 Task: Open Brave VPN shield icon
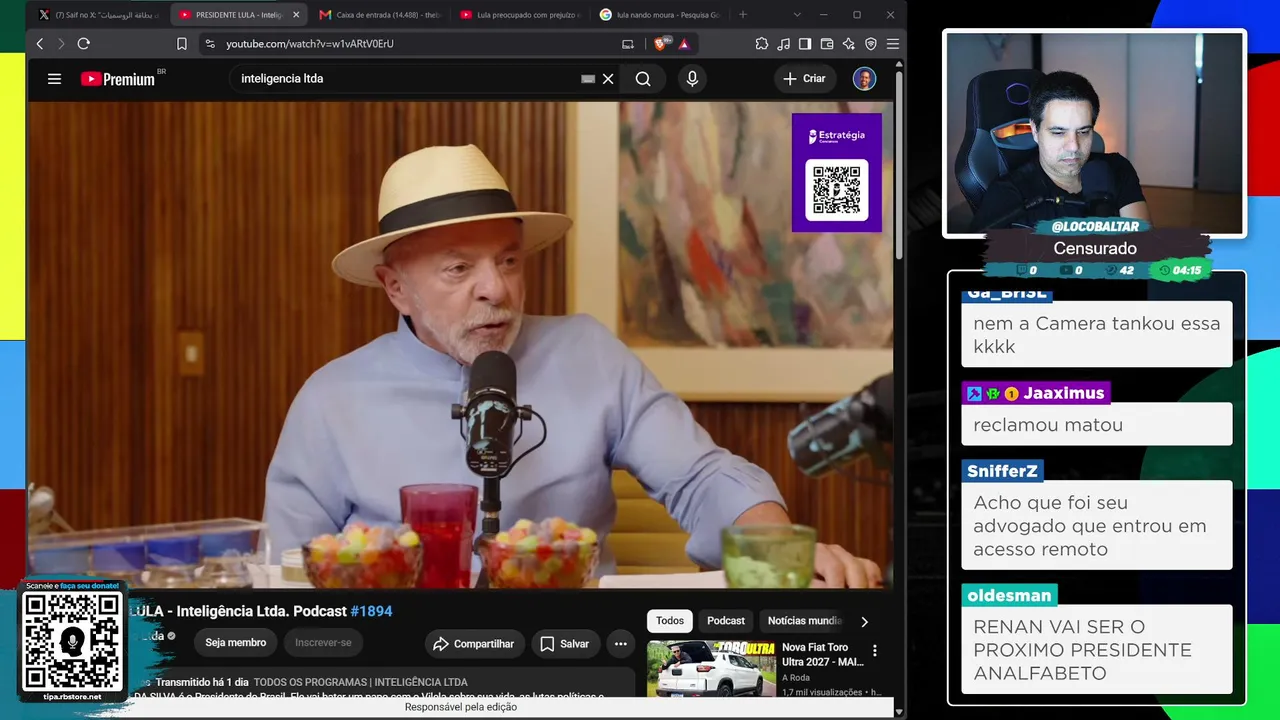point(871,44)
